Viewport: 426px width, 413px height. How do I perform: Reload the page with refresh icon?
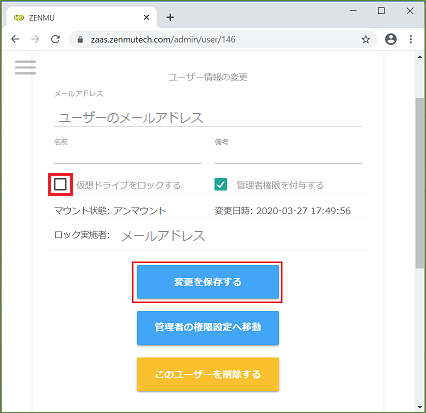pyautogui.click(x=55, y=39)
